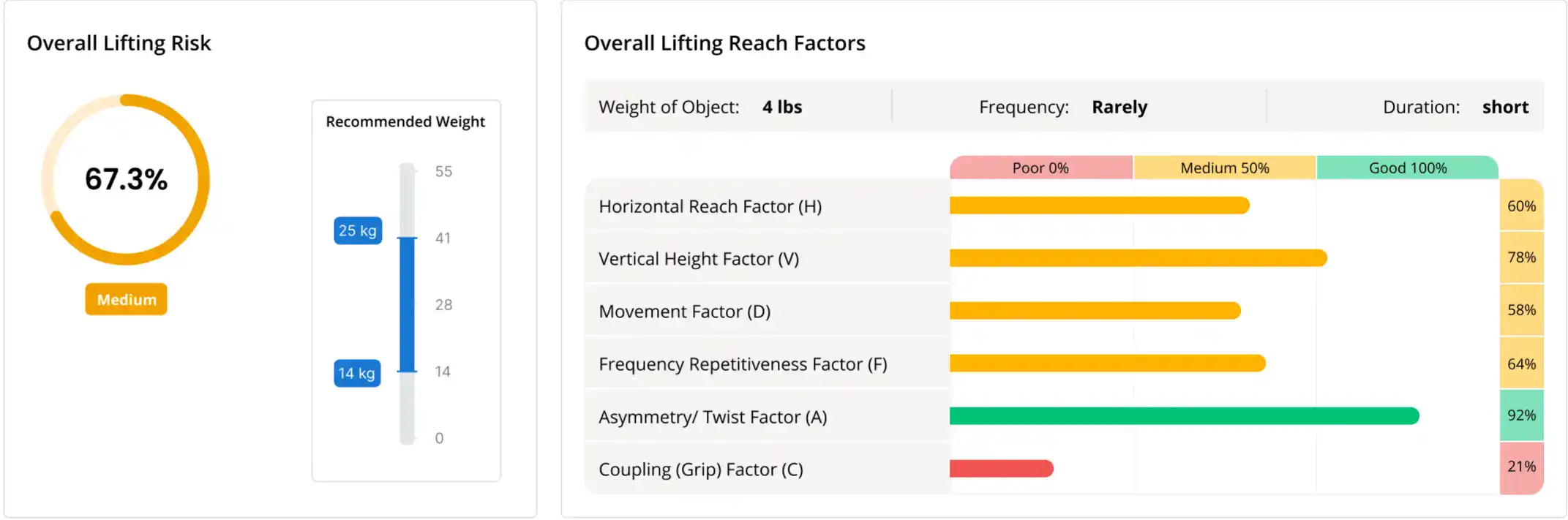Click the 67.3% risk percentage

[125, 176]
